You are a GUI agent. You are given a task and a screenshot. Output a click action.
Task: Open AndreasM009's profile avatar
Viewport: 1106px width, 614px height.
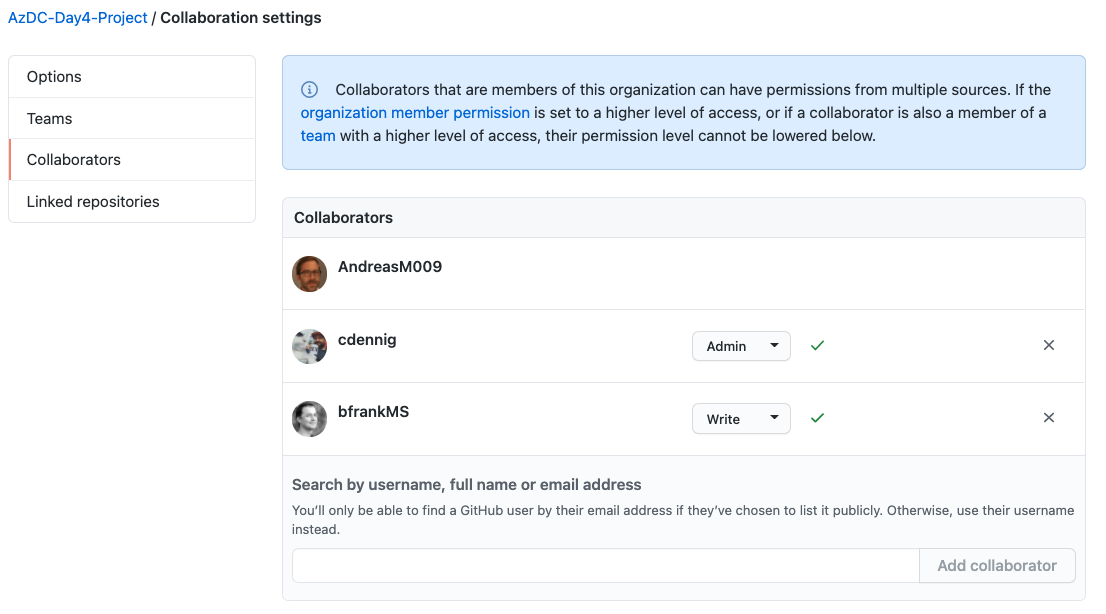click(309, 273)
